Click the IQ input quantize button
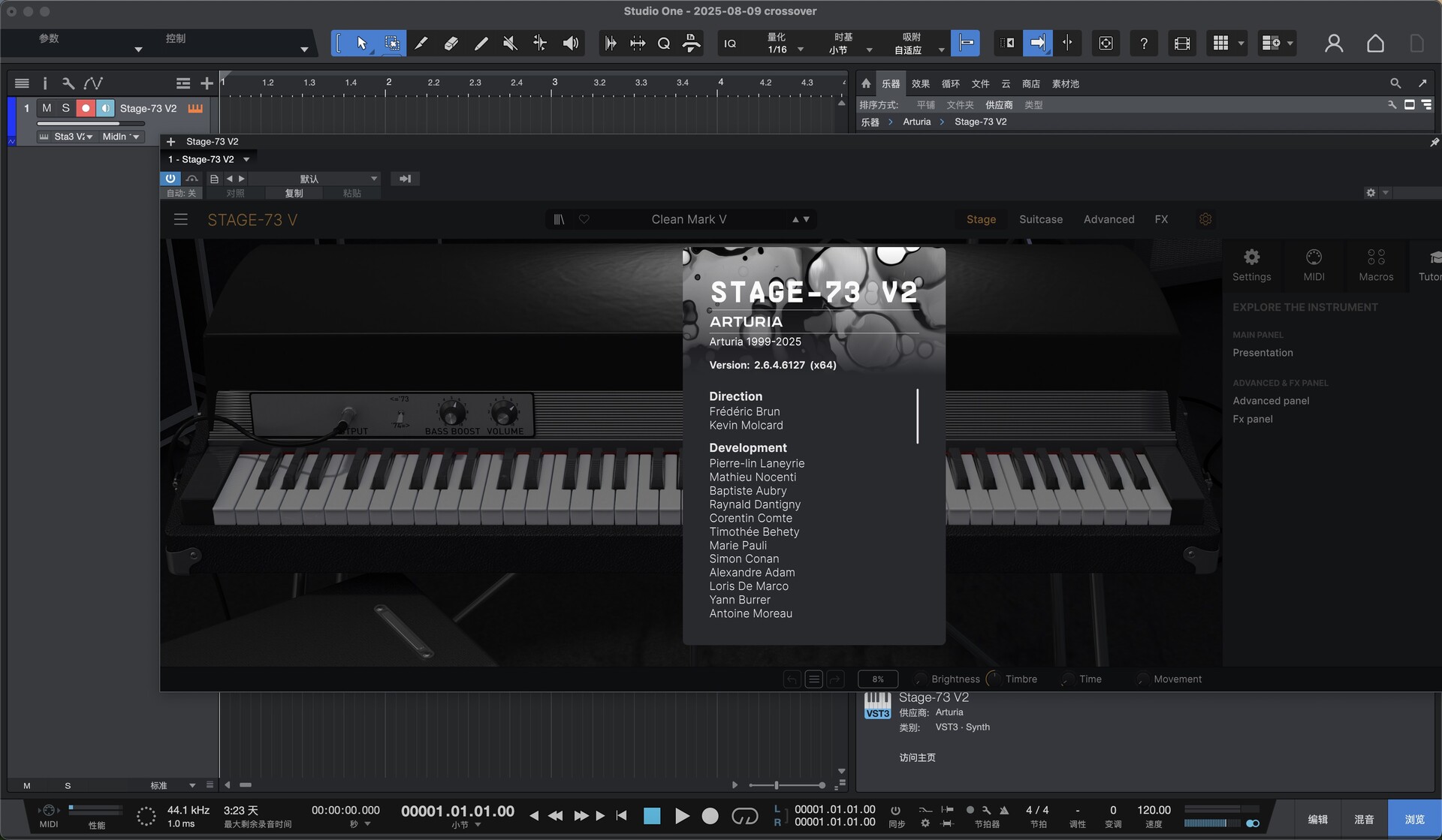Screen dimensions: 1442x840 [730, 44]
